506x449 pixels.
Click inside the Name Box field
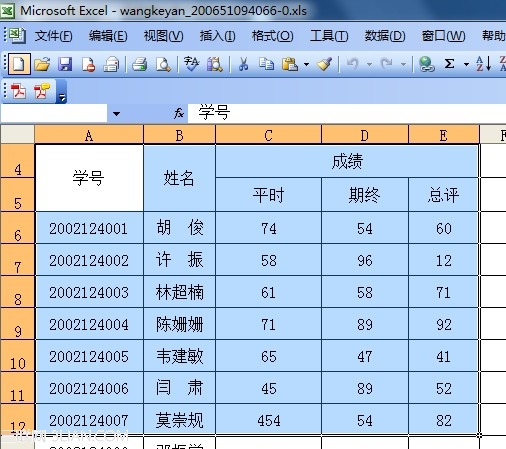pyautogui.click(x=54, y=114)
